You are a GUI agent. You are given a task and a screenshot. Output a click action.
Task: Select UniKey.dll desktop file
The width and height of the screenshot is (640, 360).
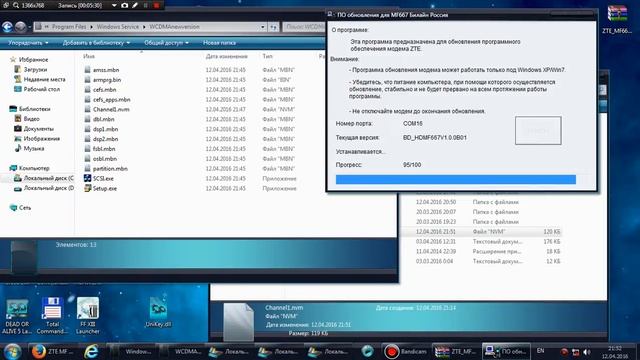pos(158,312)
